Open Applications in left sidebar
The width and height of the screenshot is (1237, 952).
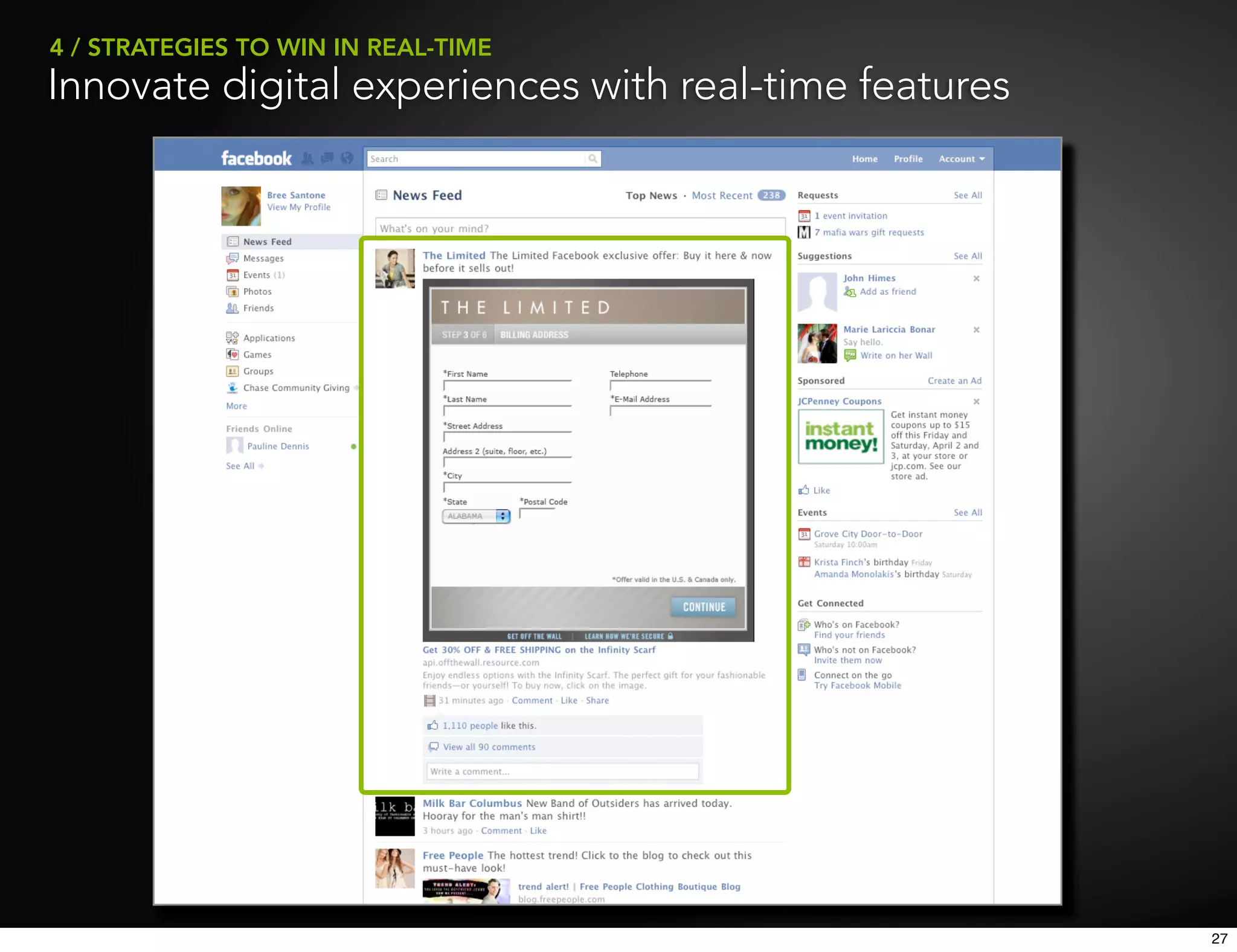(269, 338)
